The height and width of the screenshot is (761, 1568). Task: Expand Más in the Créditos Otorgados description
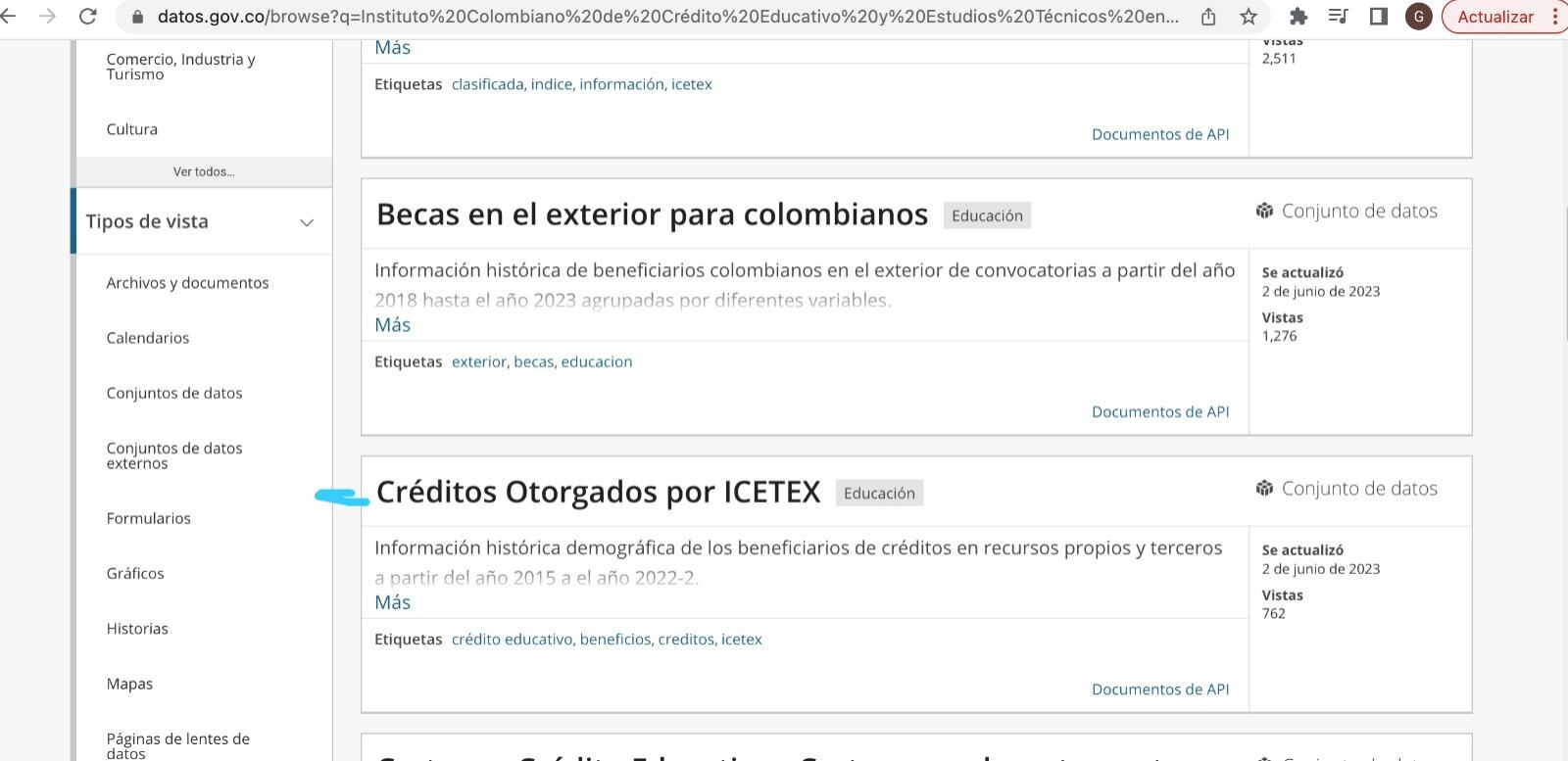[392, 602]
